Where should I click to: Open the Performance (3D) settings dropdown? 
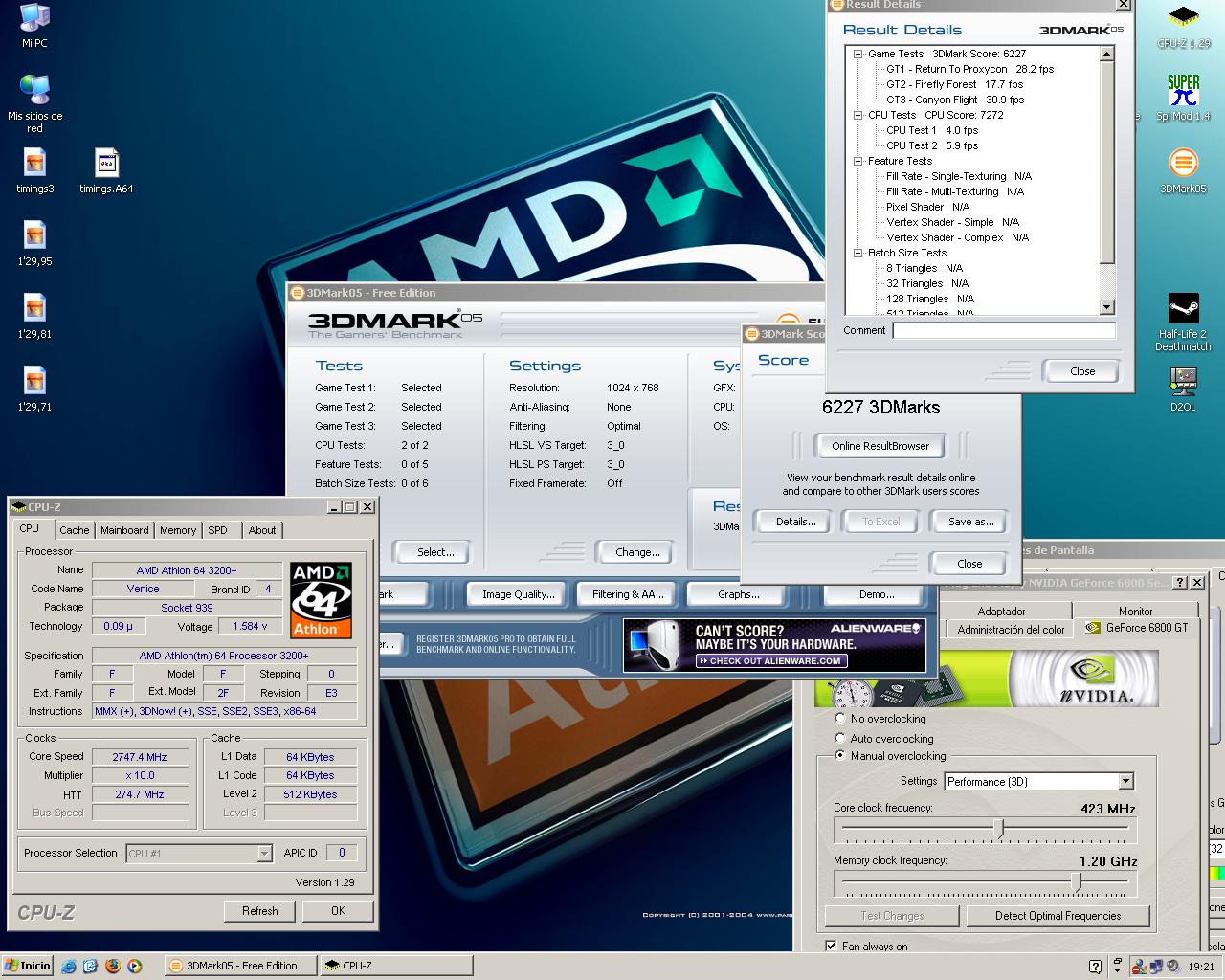1125,781
